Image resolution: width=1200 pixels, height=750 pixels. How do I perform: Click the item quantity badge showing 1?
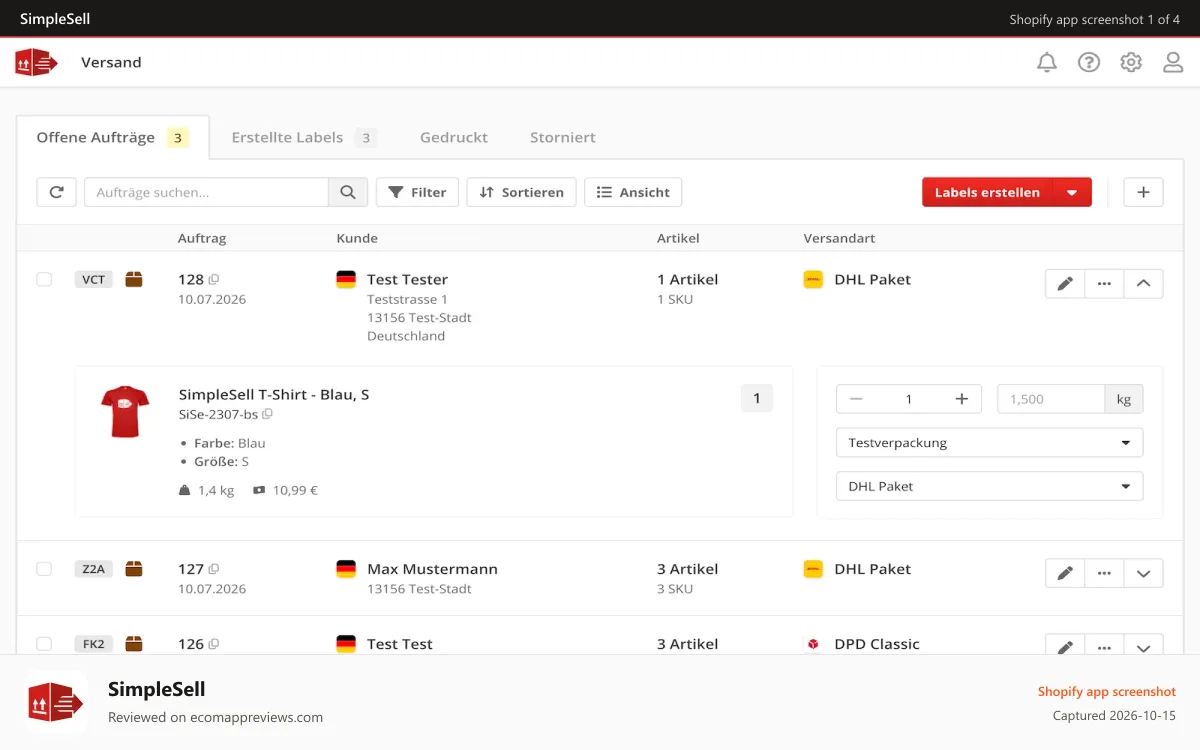pos(757,398)
